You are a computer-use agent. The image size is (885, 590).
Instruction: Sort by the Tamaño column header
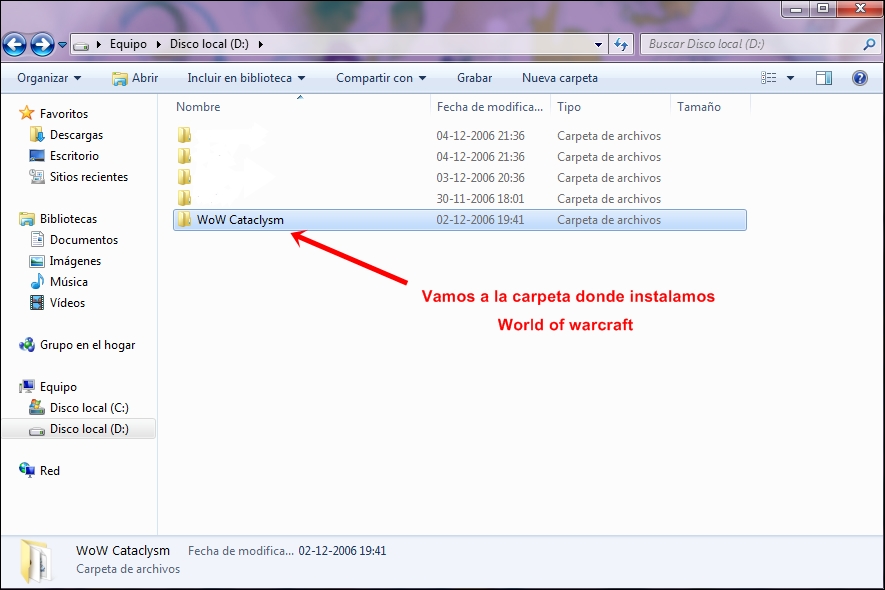pyautogui.click(x=699, y=107)
